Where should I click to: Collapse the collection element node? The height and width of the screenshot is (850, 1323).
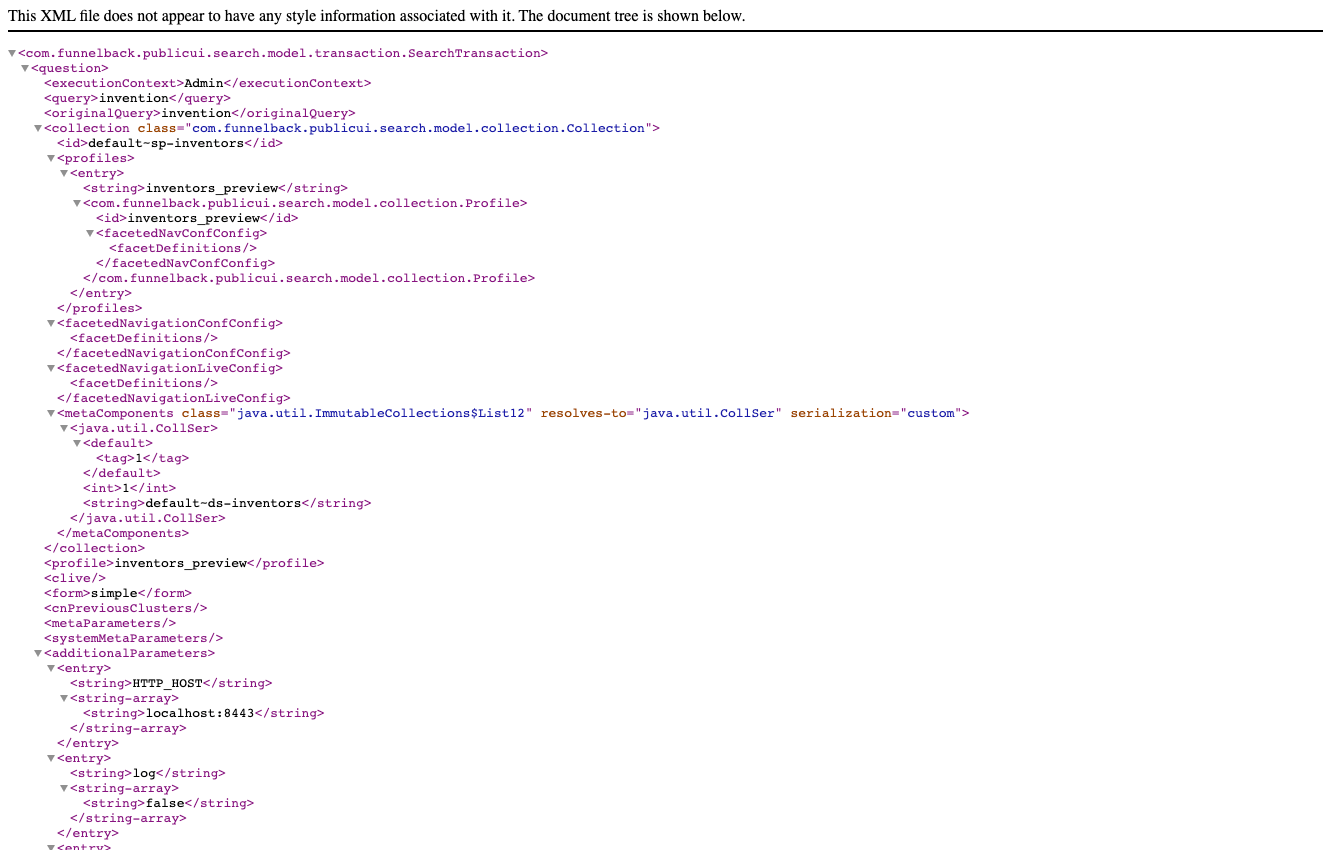38,127
